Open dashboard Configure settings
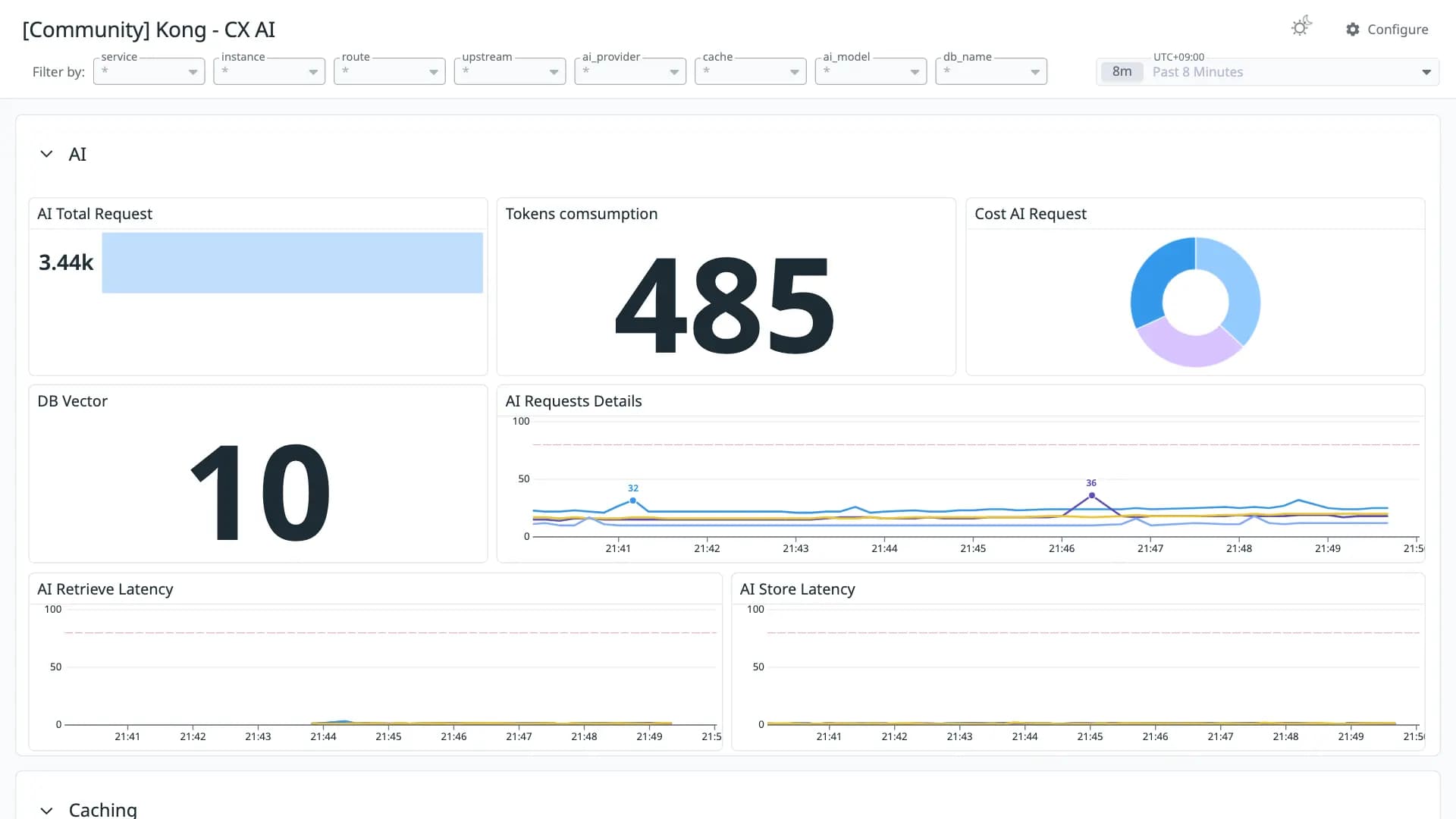Viewport: 1456px width, 819px height. pos(1387,29)
